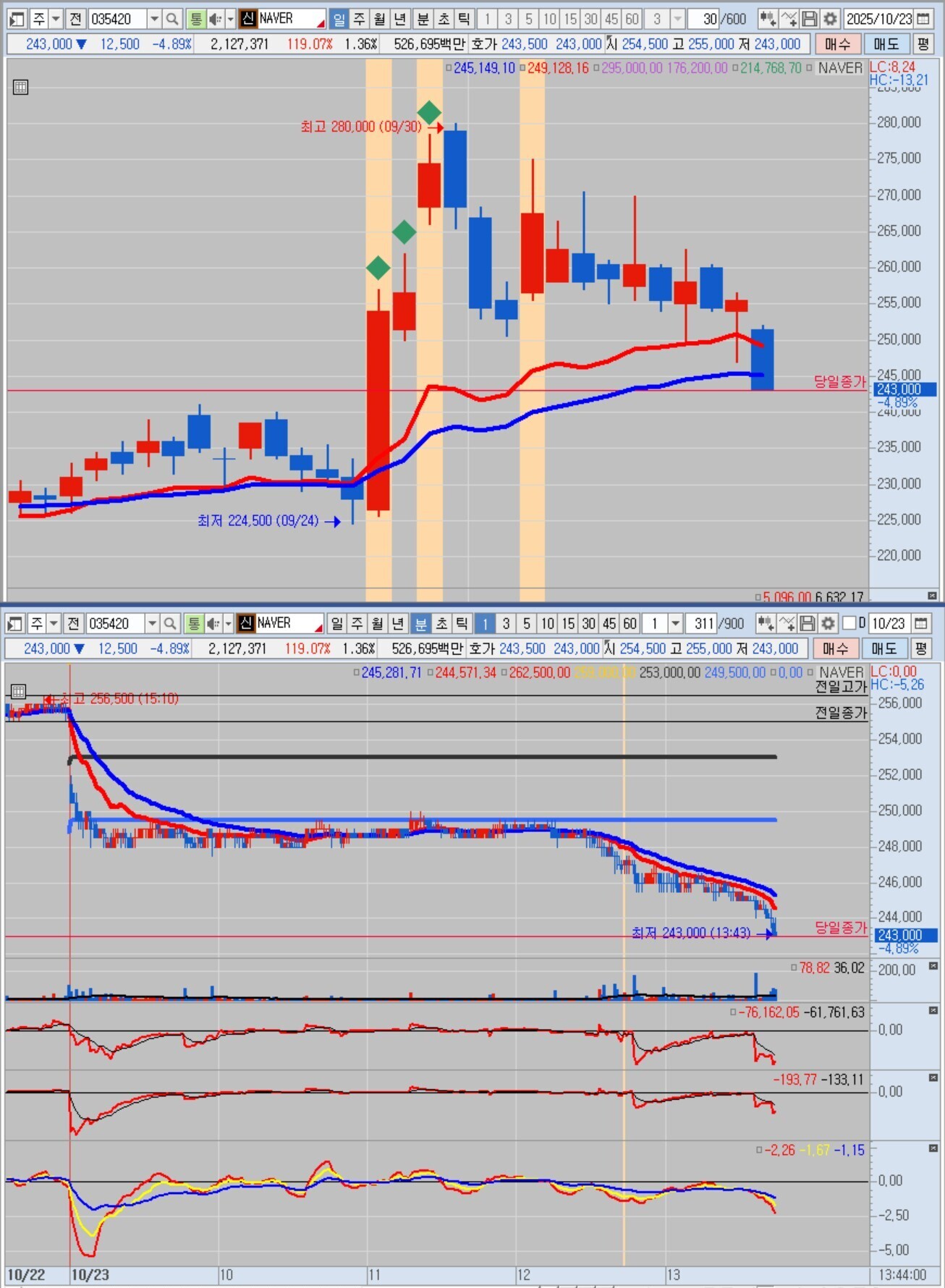Click close icon at bottom-right of daily chart
Screen dimensions: 945x1288
(933, 596)
